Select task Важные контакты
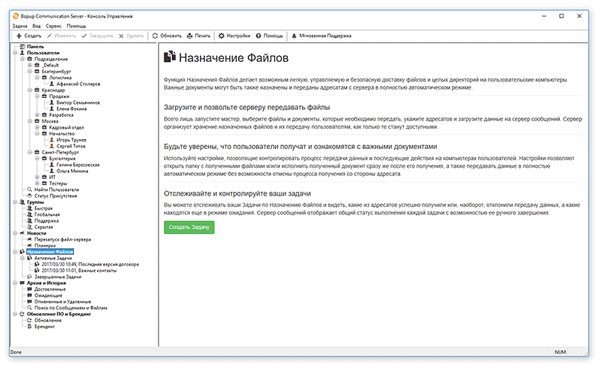600x367 pixels. coord(79,270)
